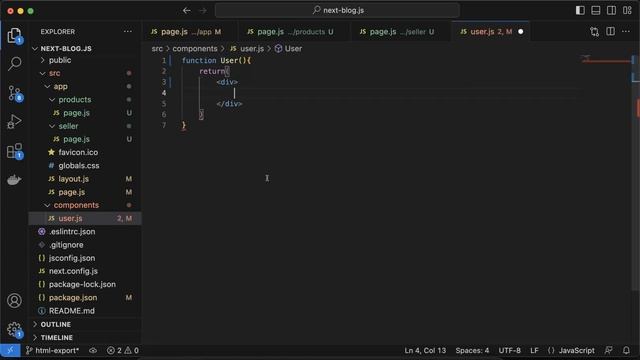640x360 pixels.
Task: Toggle the secondary side bar layout icon
Action: click(611, 11)
